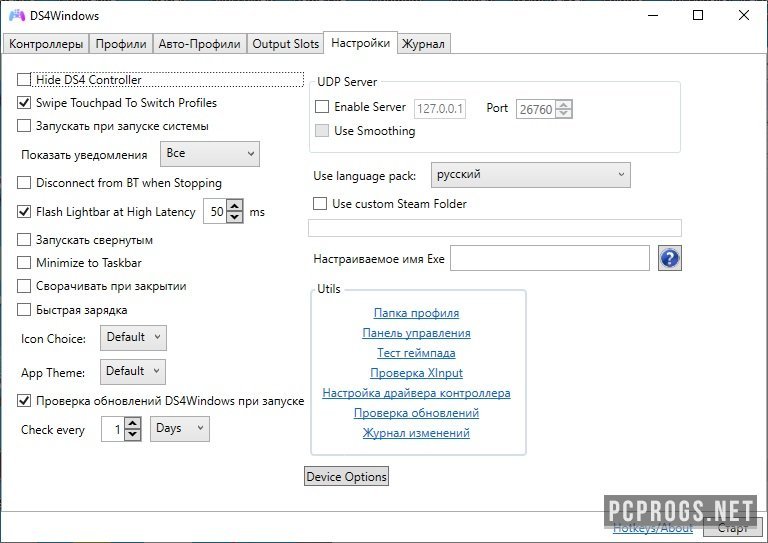This screenshot has width=768, height=543.
Task: Open the Output Slots tab
Action: click(x=285, y=44)
